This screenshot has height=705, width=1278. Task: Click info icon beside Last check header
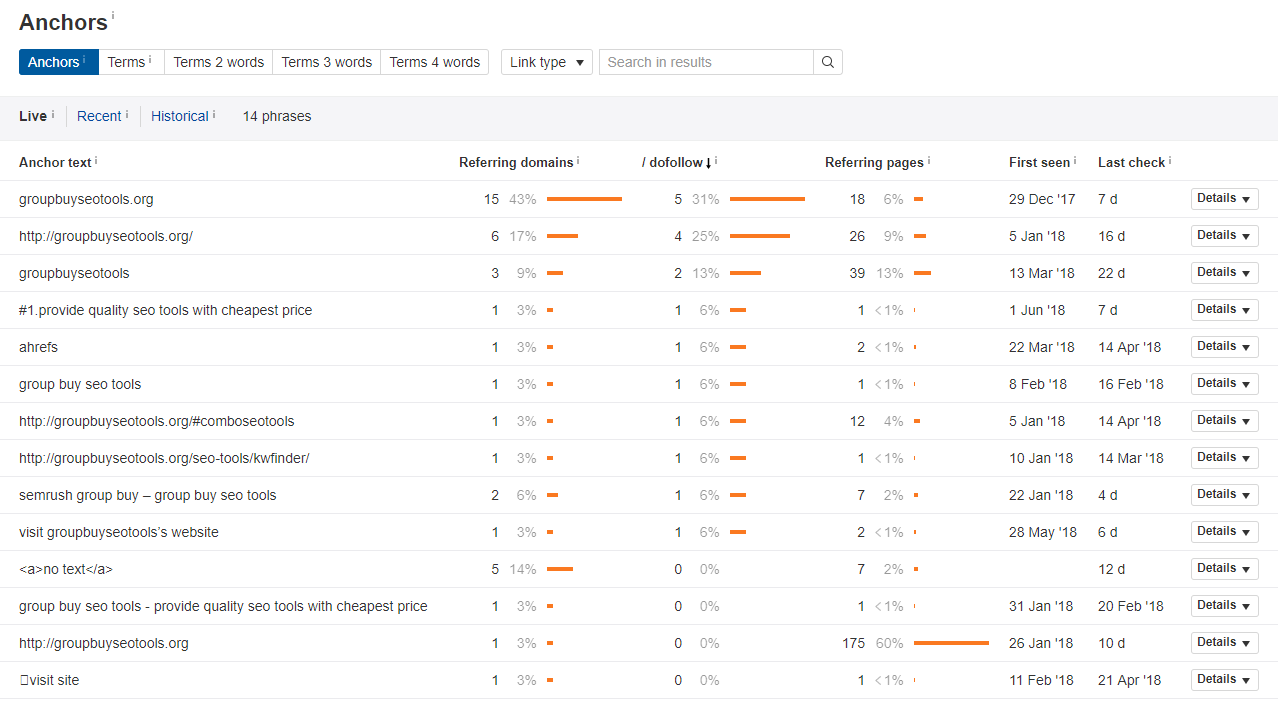1170,160
